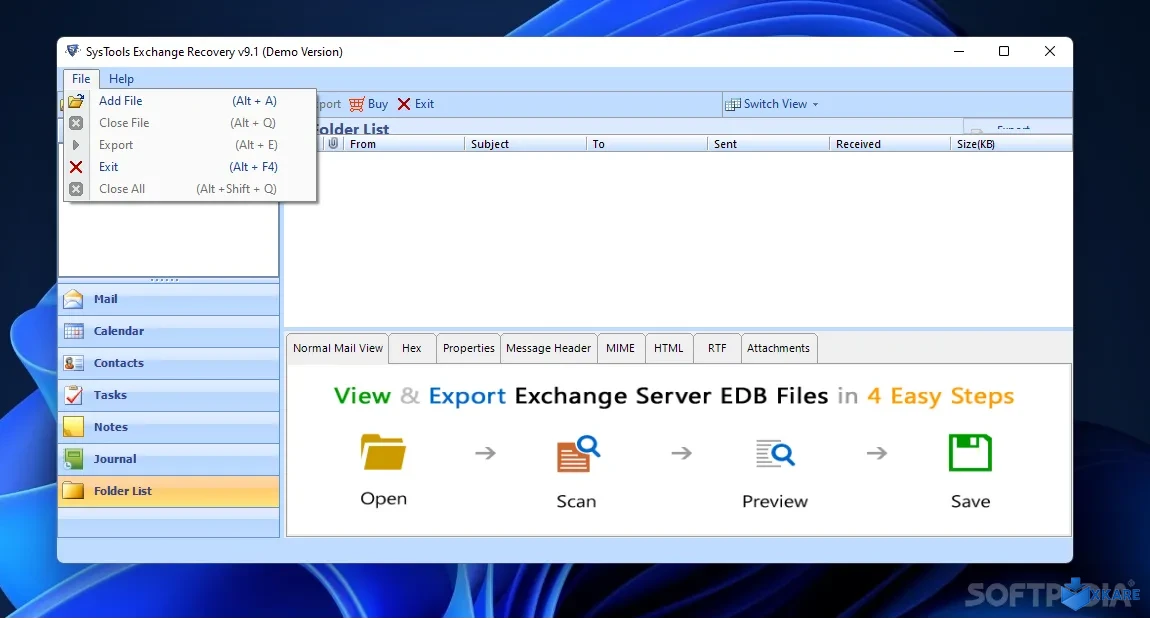Viewport: 1150px width, 622px height.
Task: Click the Close File gray icon
Action: tap(76, 123)
